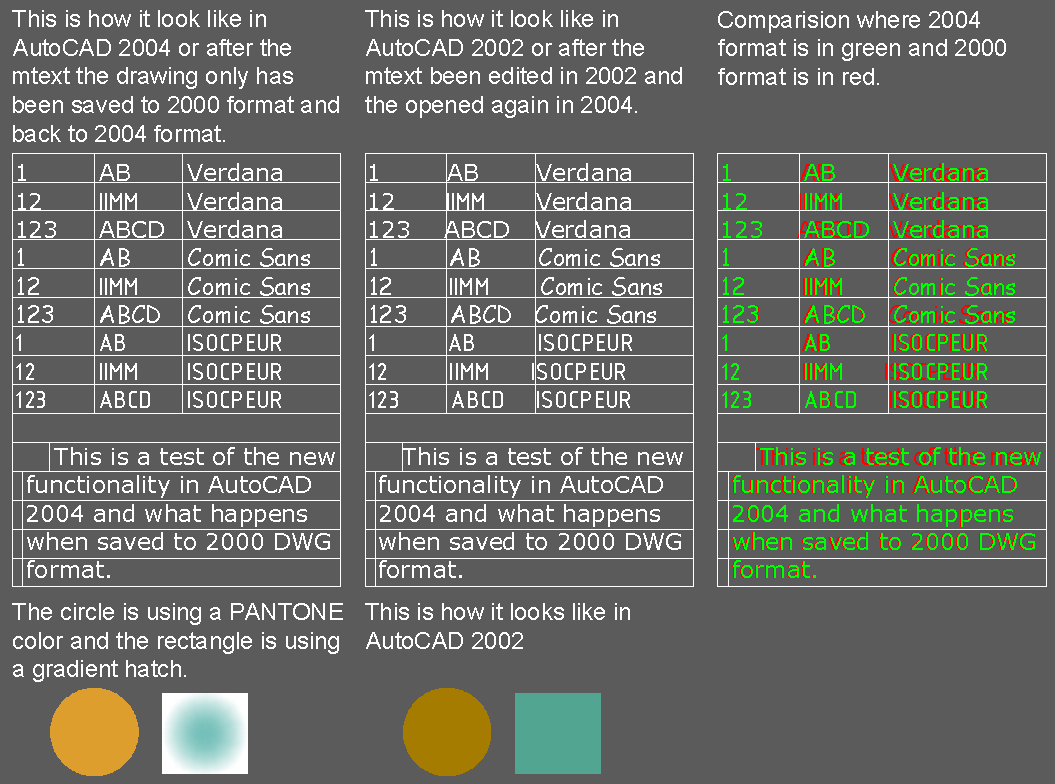Click "This is a test" line in AutoCAD 2004 table
The image size is (1055, 784).
[x=194, y=457]
